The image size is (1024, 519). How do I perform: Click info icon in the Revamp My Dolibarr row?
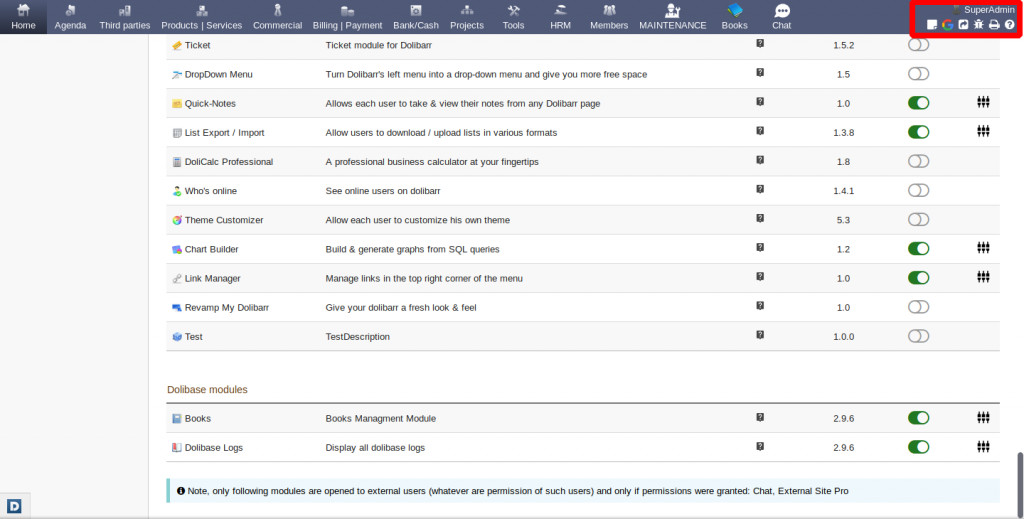click(x=760, y=306)
